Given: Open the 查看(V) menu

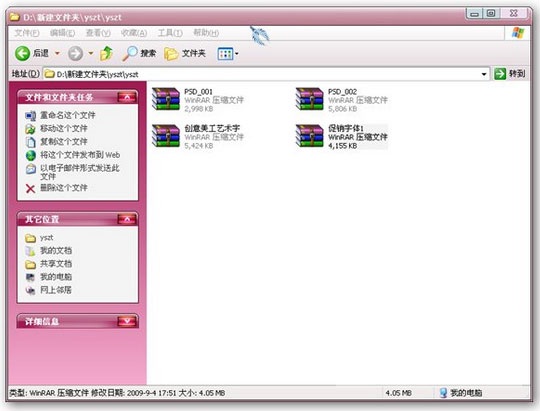Looking at the screenshot, I should coord(98,33).
